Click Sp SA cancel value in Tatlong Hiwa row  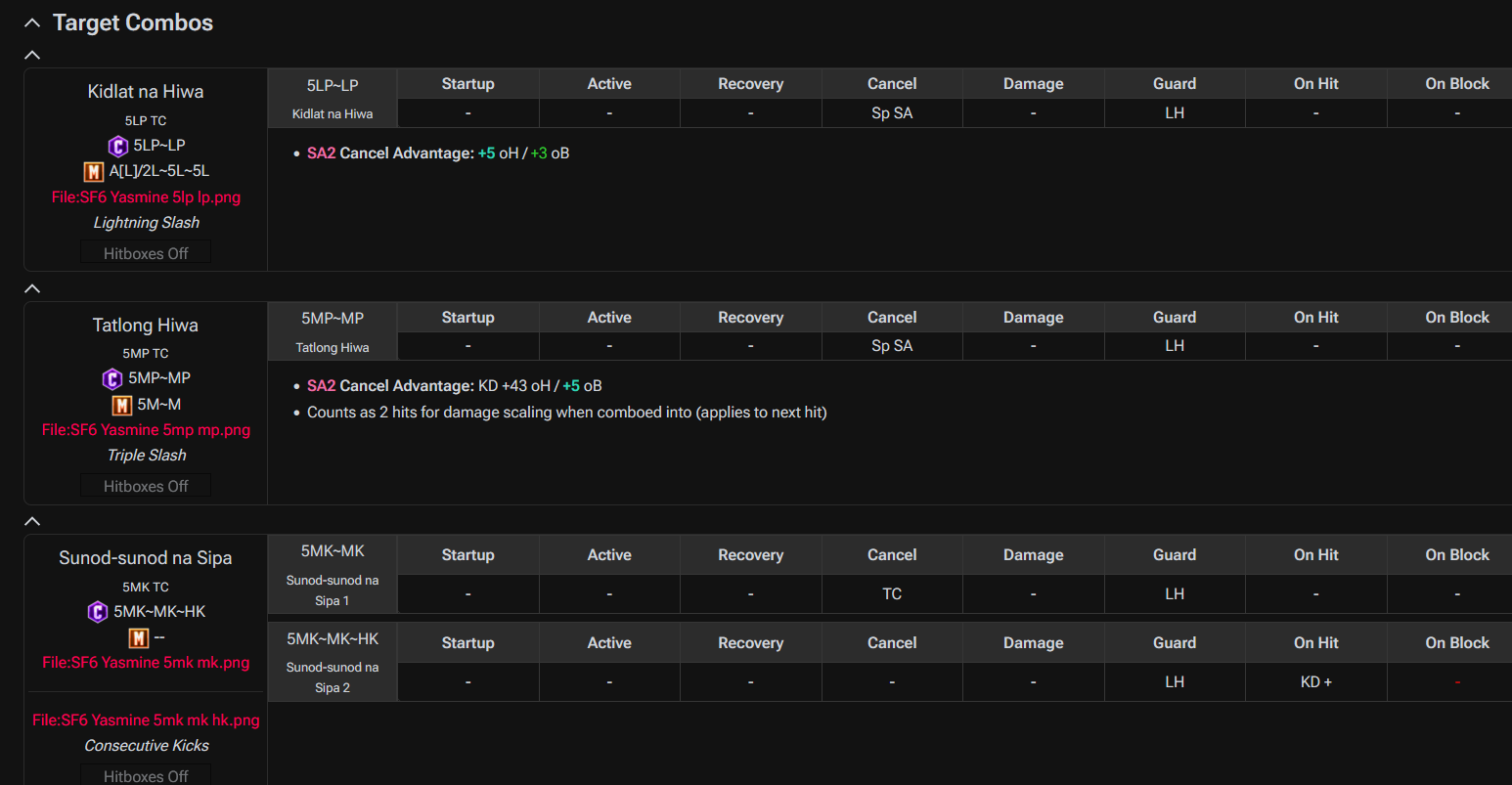click(x=892, y=346)
